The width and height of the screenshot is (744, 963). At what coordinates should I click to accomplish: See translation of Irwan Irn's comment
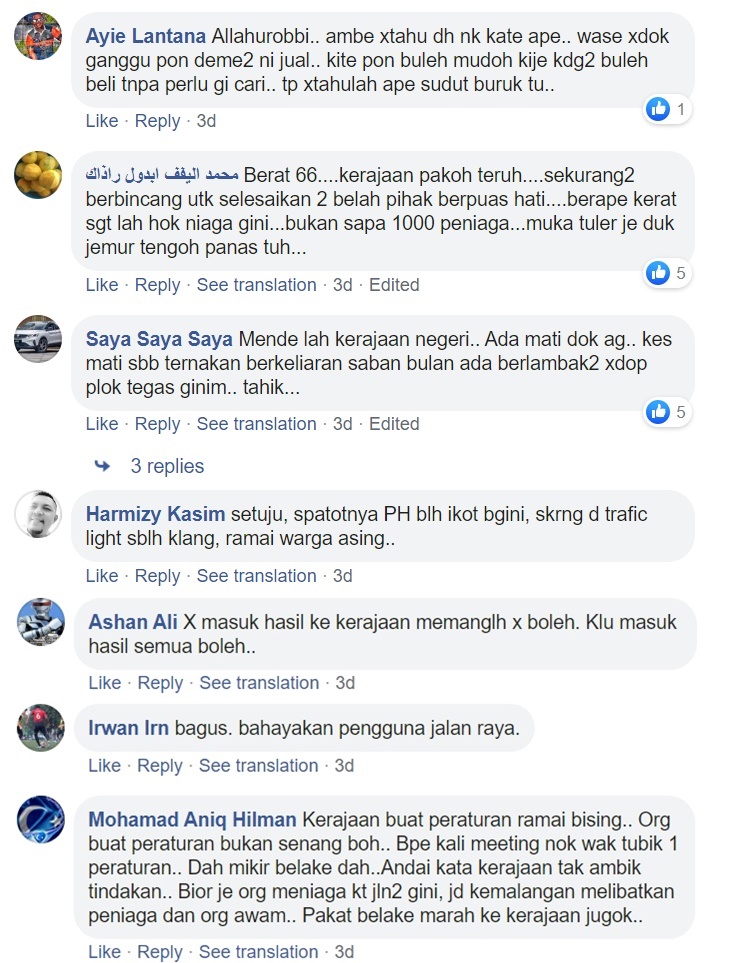(x=259, y=766)
